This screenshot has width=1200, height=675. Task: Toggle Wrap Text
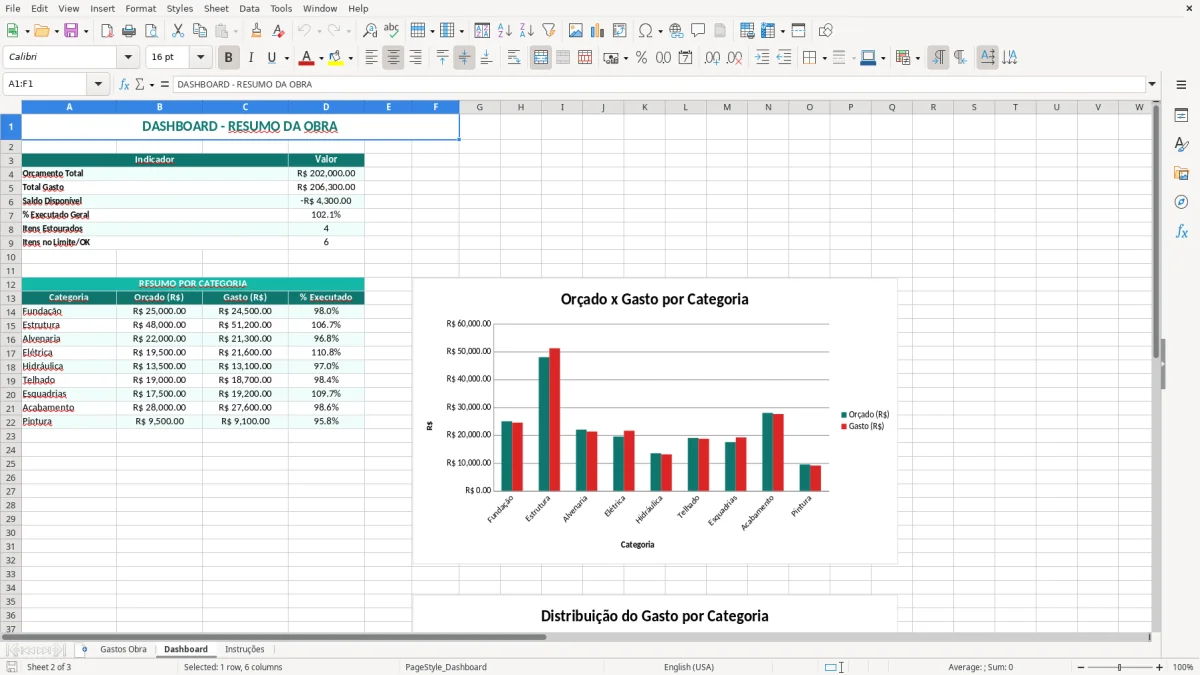(514, 58)
